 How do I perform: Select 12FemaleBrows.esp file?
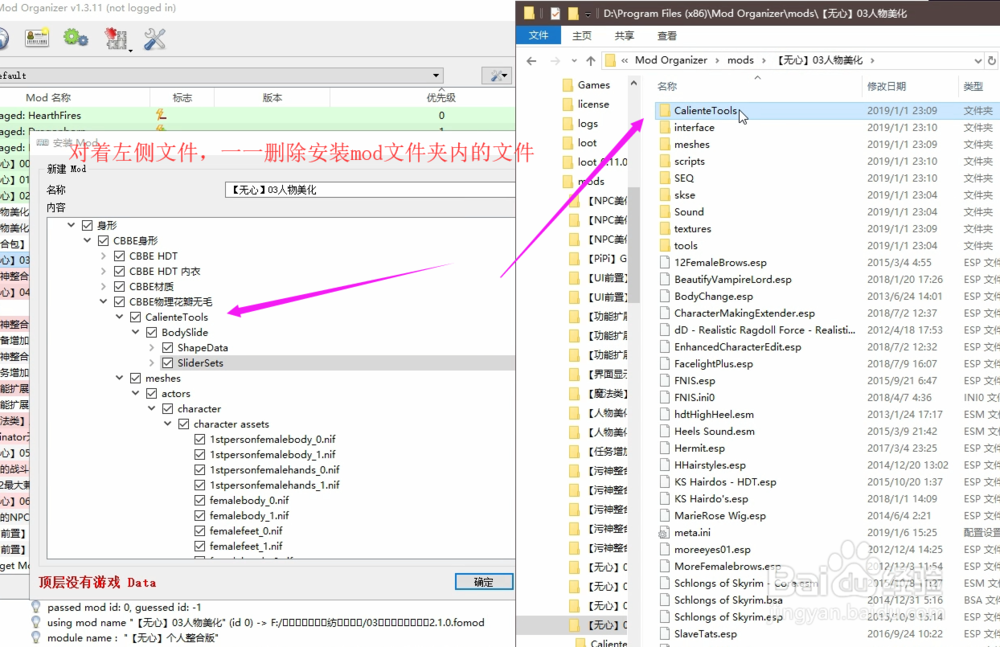[x=720, y=262]
